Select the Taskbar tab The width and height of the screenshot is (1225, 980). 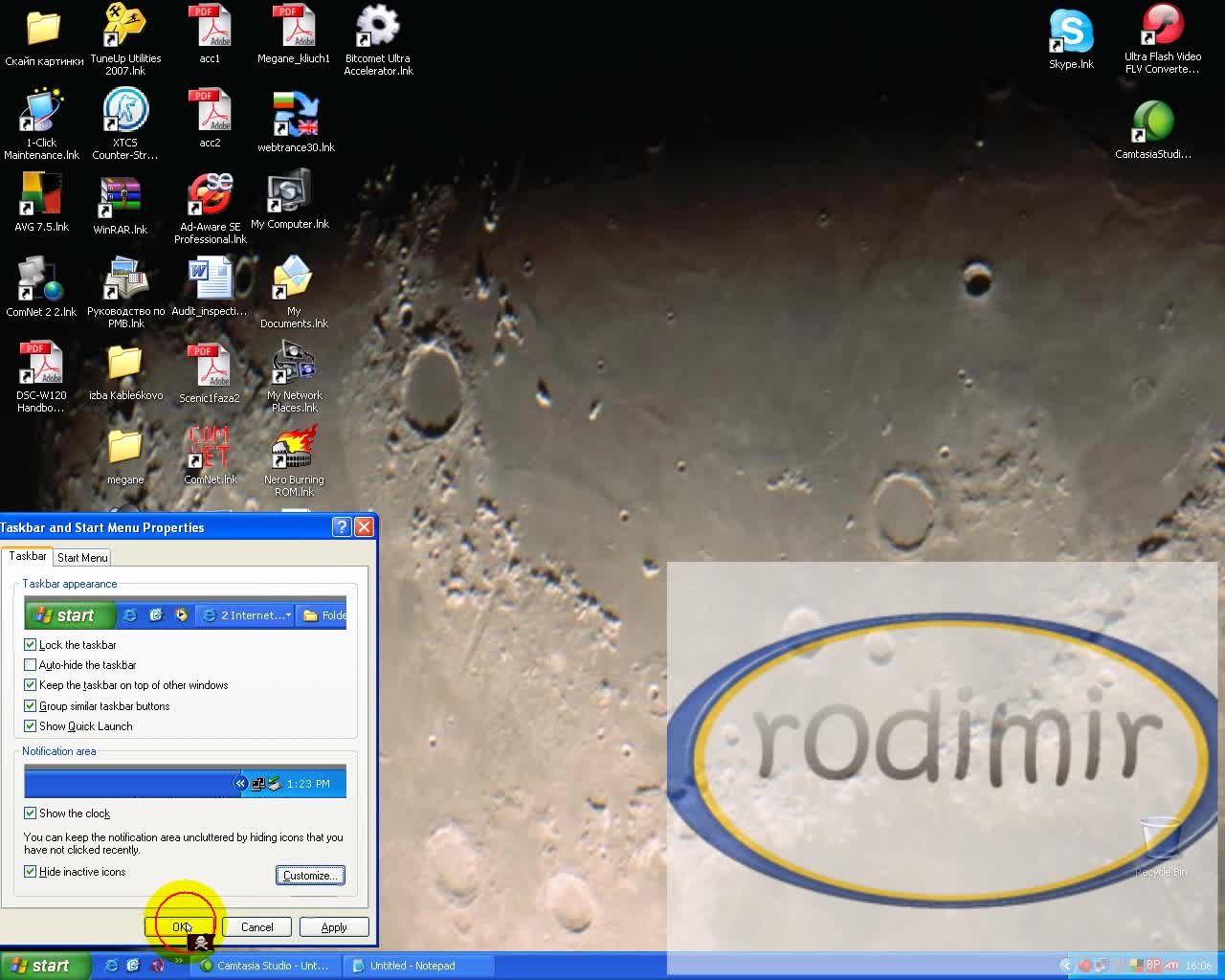pyautogui.click(x=27, y=556)
